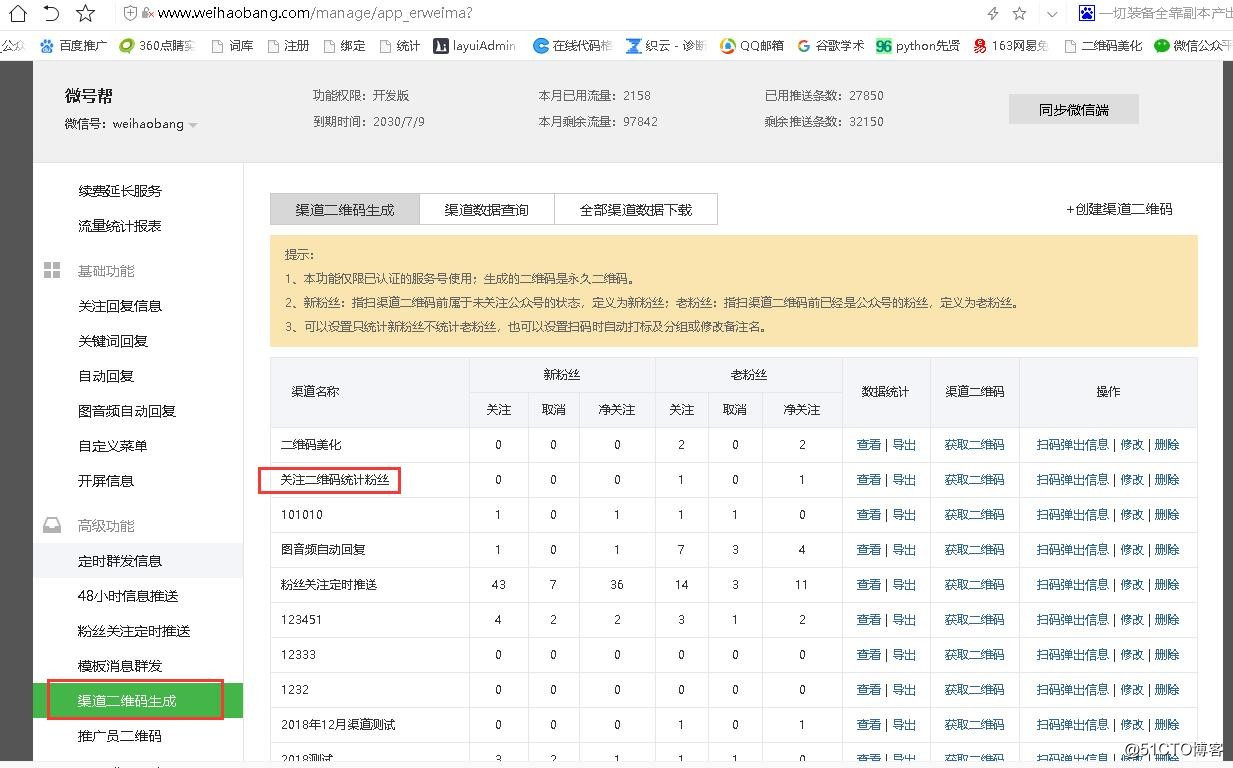The width and height of the screenshot is (1233, 768).
Task: Open 图音频自动回复 in sidebar
Action: [127, 411]
